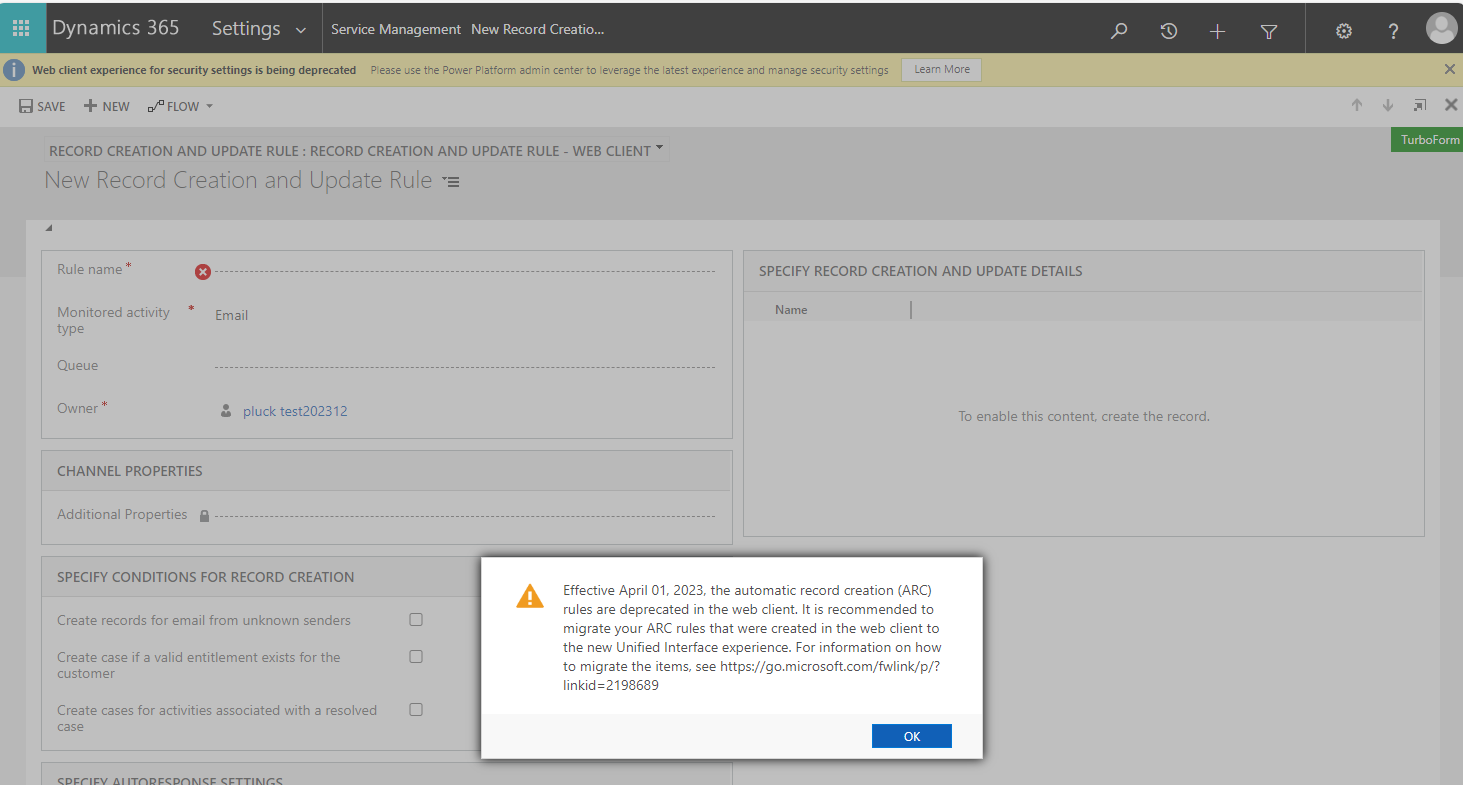Click the Name column header
Screen dimensions: 1463x785
(x=791, y=310)
